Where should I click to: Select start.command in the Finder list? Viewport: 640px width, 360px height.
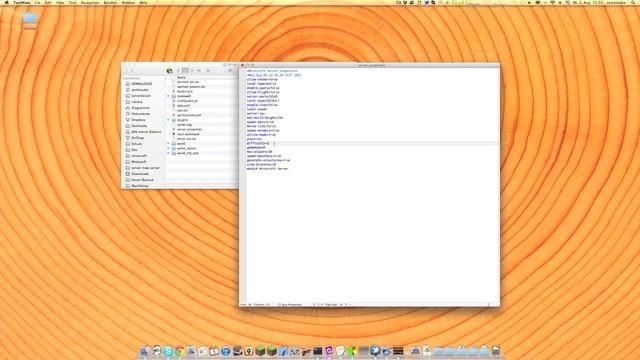click(x=188, y=134)
